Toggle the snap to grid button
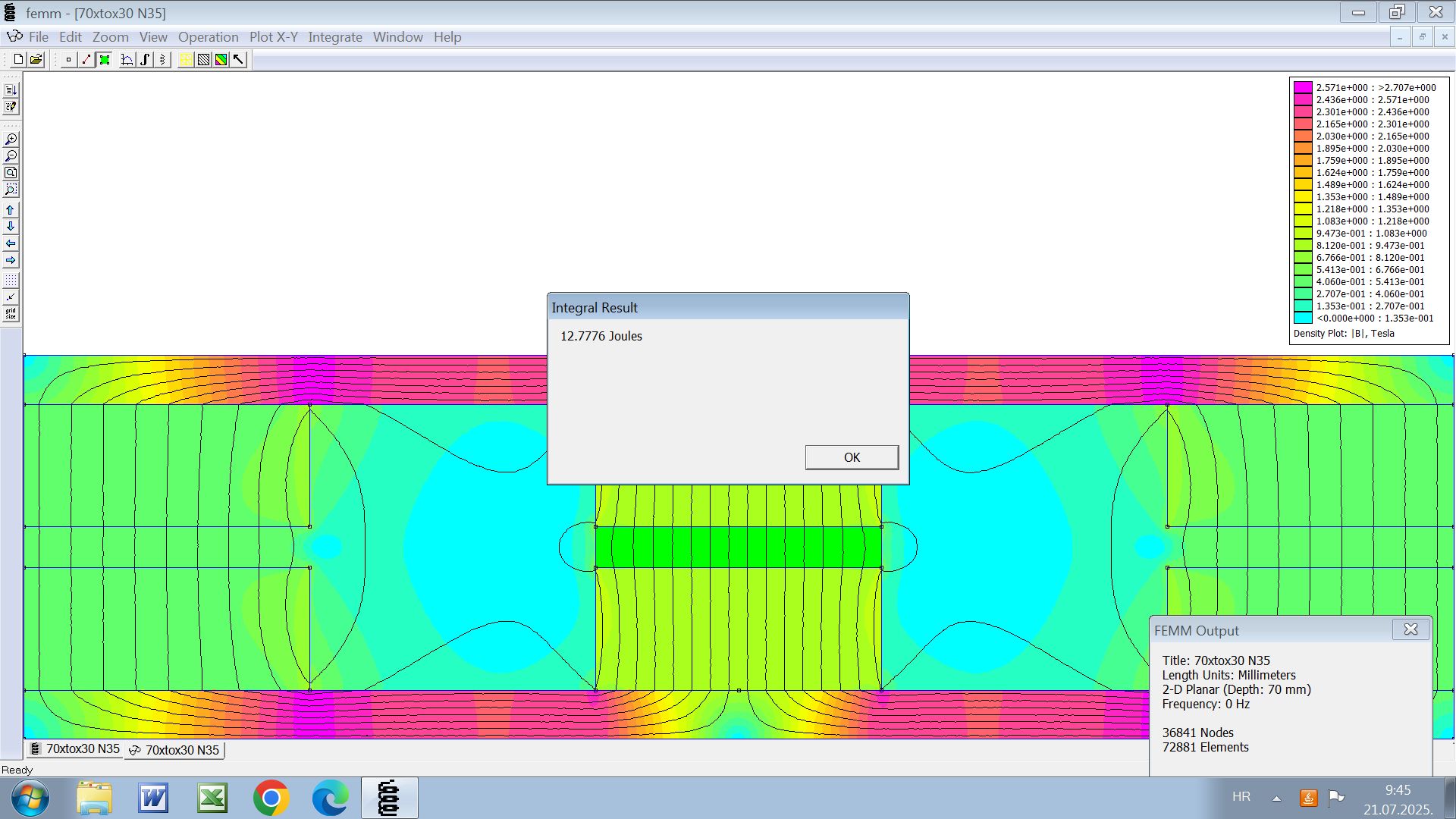Image resolution: width=1456 pixels, height=819 pixels. [11, 297]
